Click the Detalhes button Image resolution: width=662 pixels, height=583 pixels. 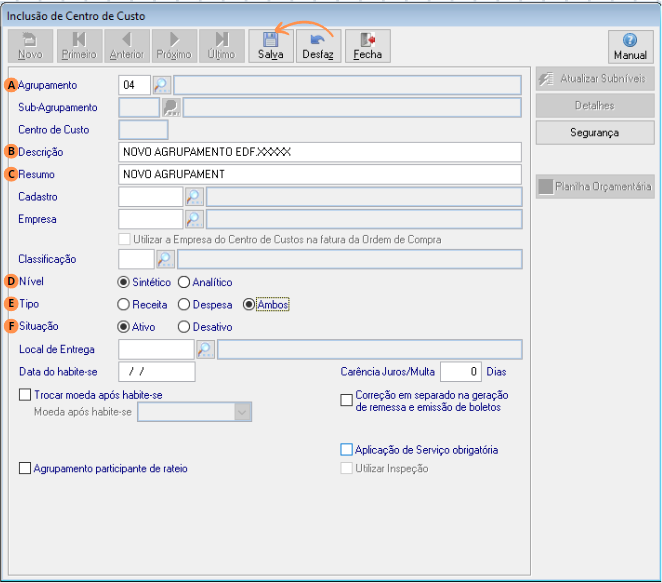tap(595, 106)
